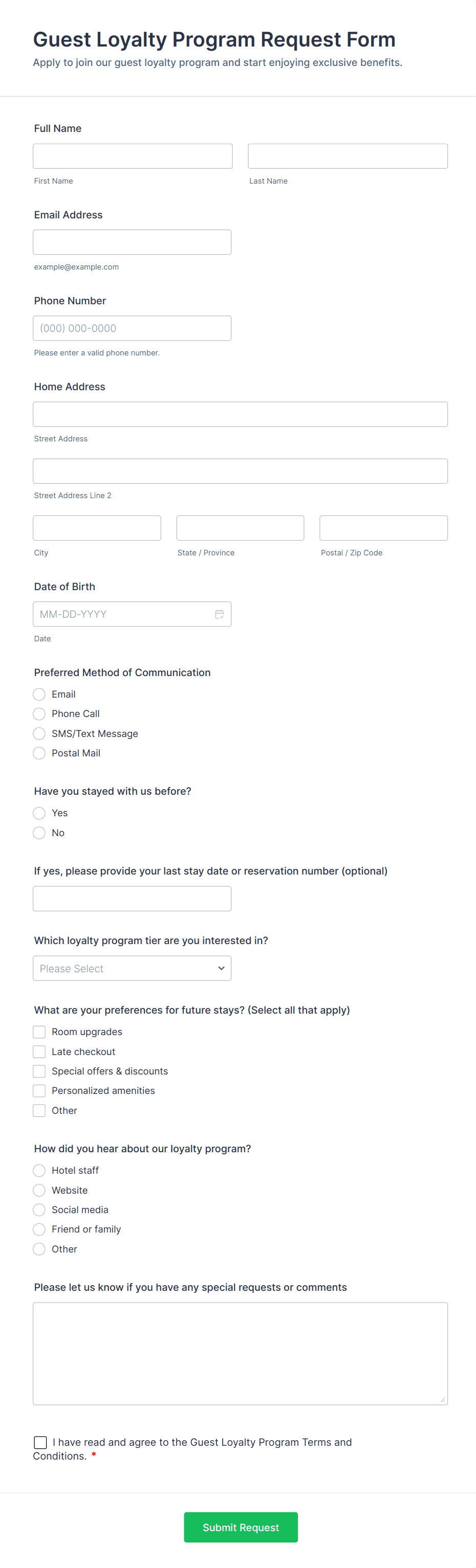Screen dimensions: 476x1568
Task: Select the Street Address Line 2 field
Action: (240, 471)
